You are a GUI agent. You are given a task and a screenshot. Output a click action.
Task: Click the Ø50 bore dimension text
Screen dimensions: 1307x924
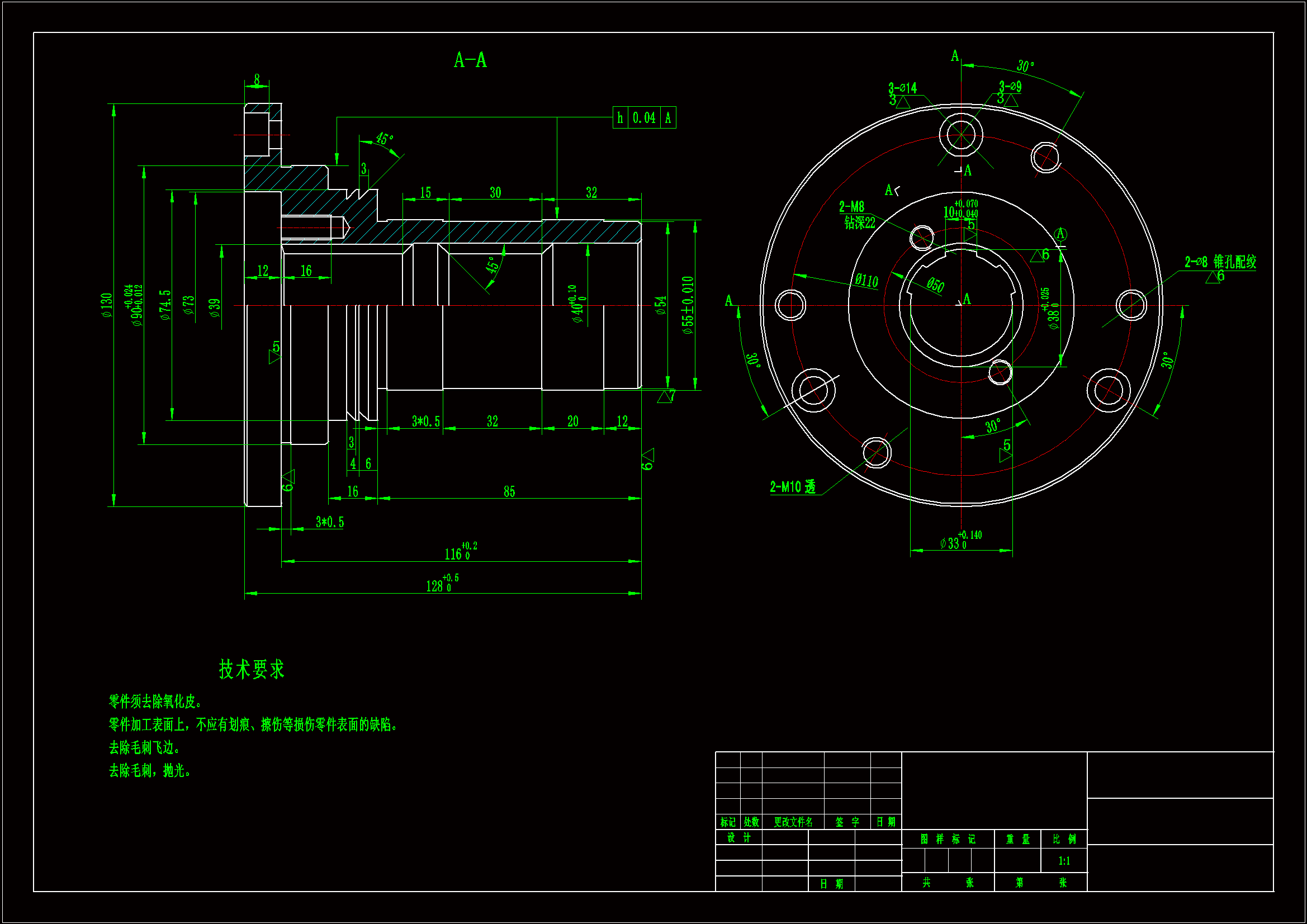tap(935, 285)
